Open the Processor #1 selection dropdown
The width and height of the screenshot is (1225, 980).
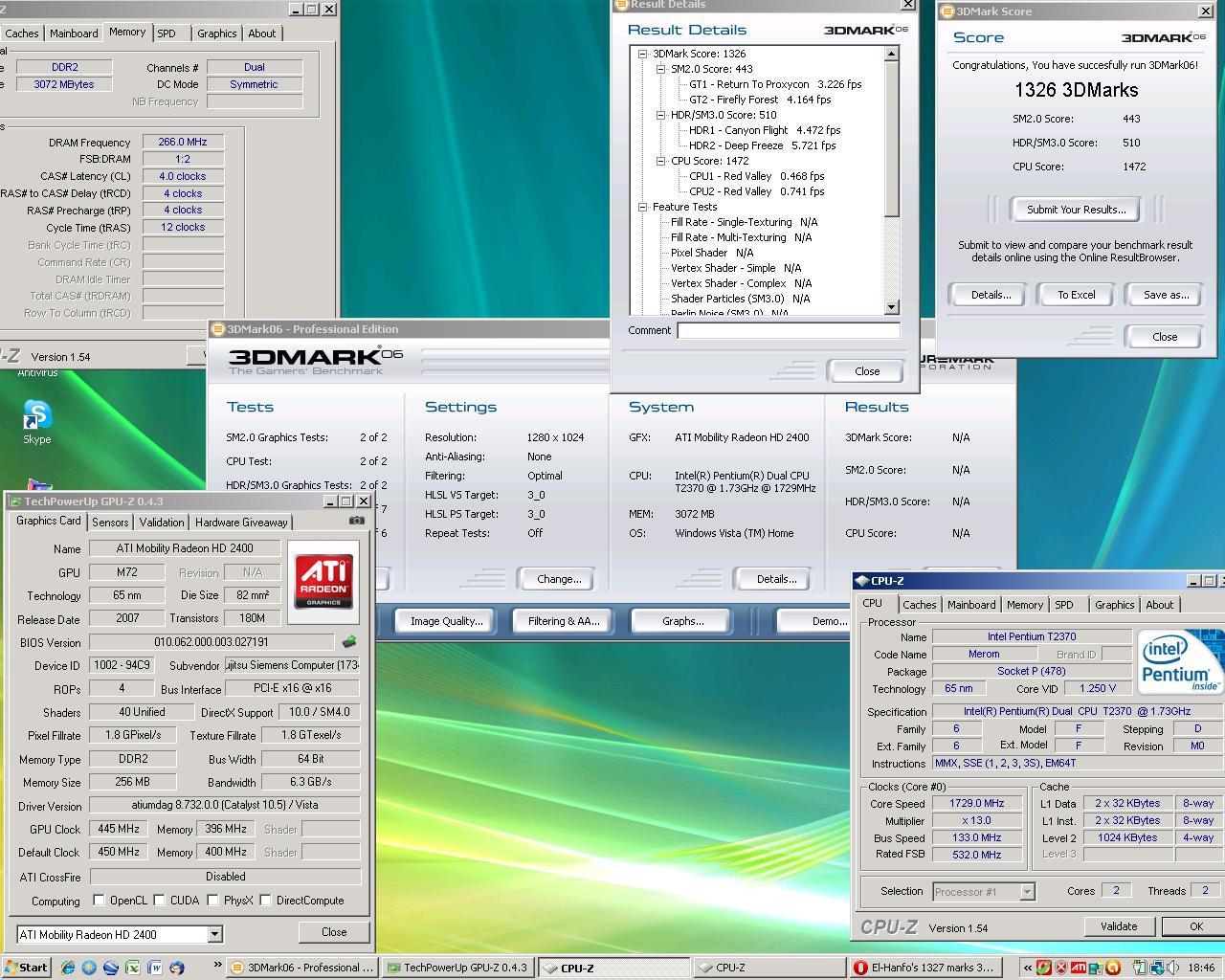tap(1027, 891)
